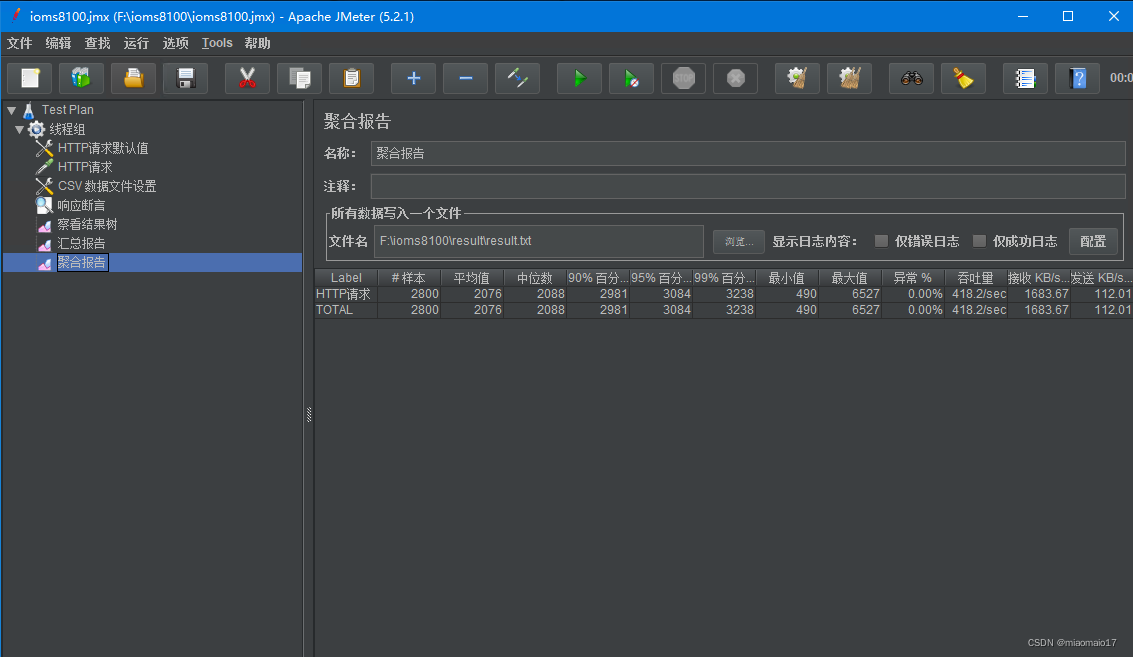Click the 最大值 column header

(x=849, y=278)
